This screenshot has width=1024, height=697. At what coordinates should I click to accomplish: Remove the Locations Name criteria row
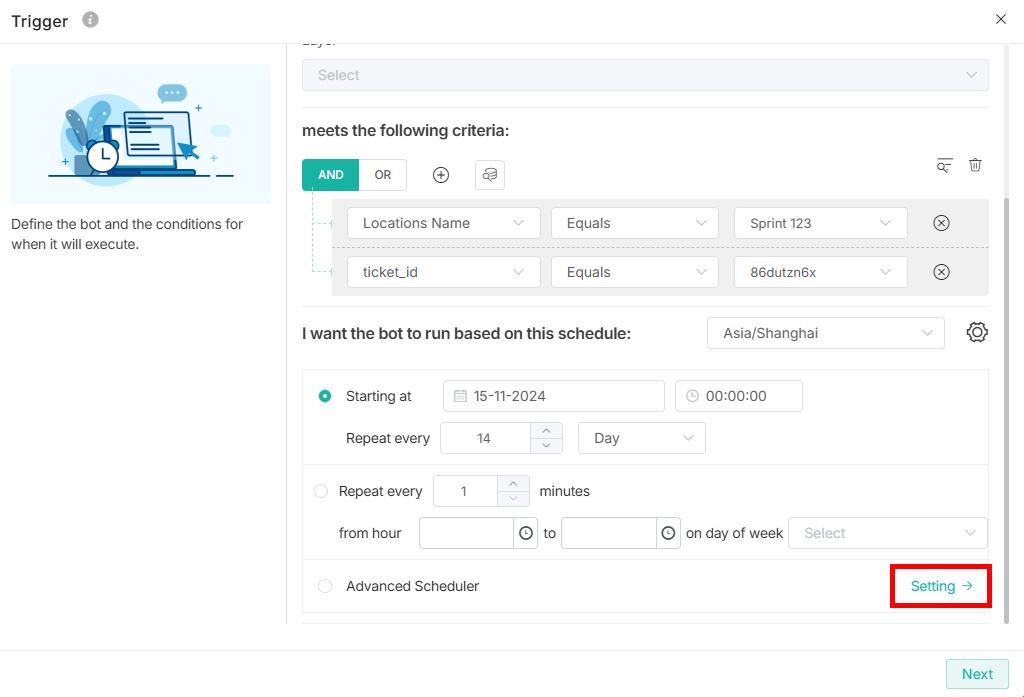pos(941,223)
